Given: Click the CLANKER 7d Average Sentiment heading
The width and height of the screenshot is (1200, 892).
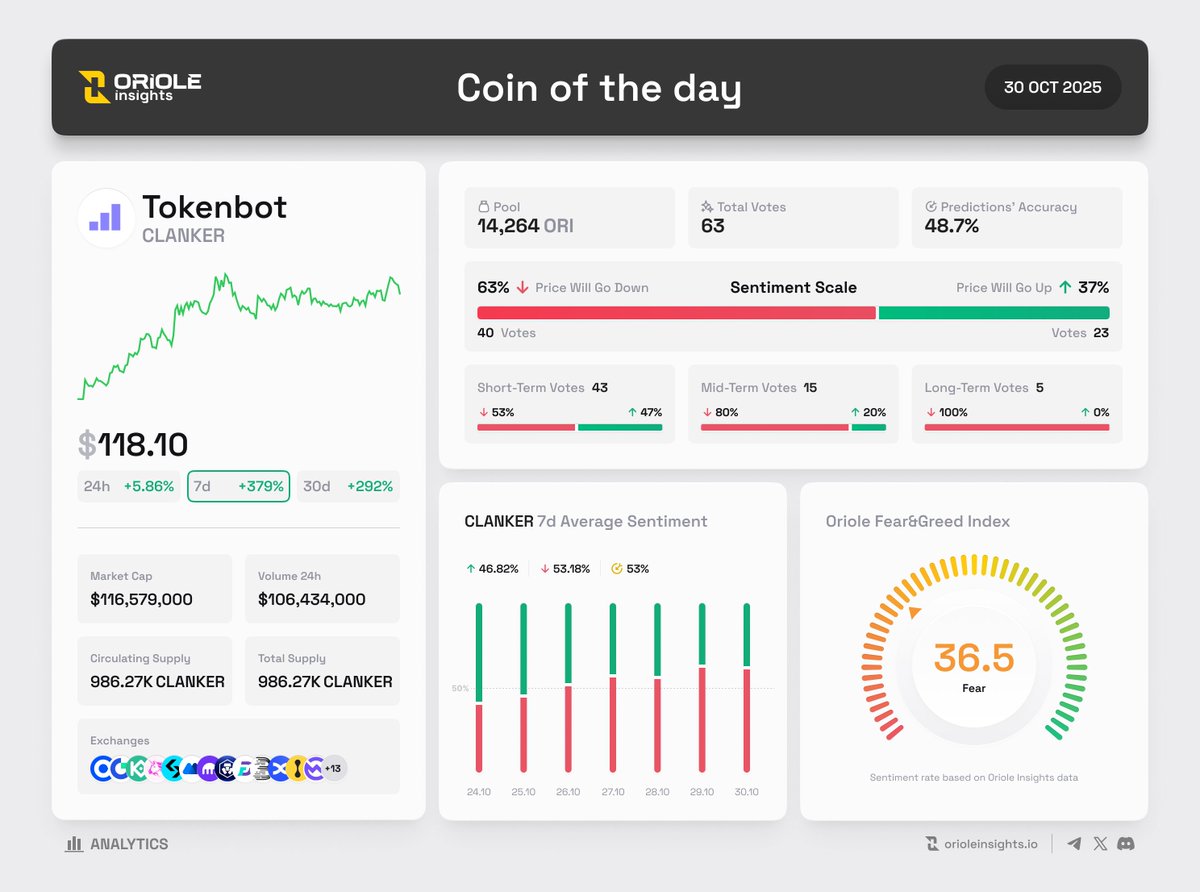Looking at the screenshot, I should (x=586, y=521).
